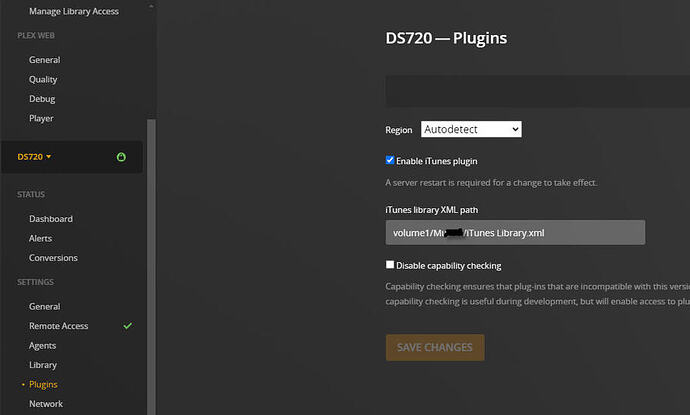690x415 pixels.
Task: Click the 'STATUS' section header
Action: [31, 195]
